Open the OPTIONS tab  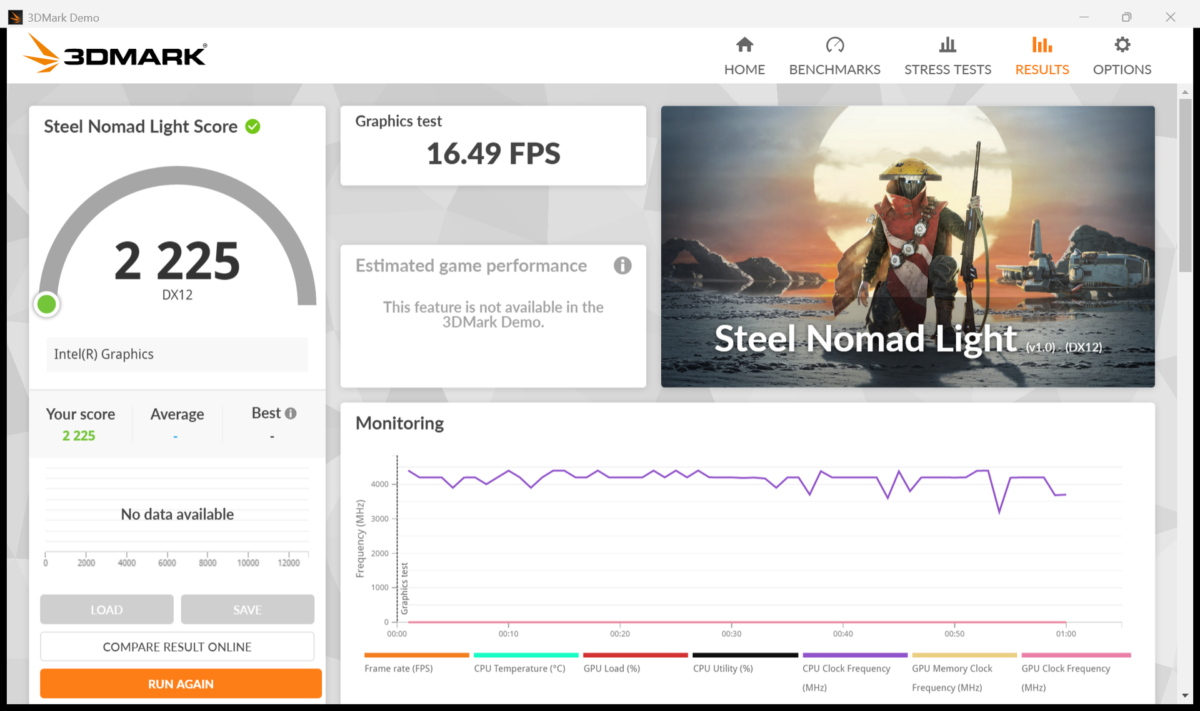click(x=1122, y=56)
